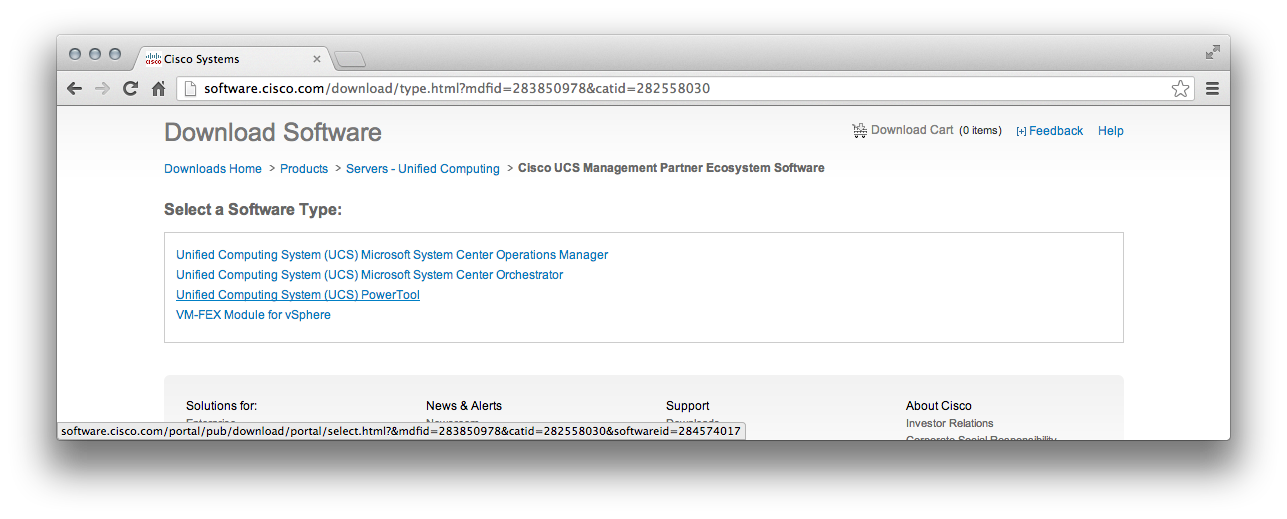Click the browser back arrow
Viewport: 1287px width, 519px height.
coord(74,89)
